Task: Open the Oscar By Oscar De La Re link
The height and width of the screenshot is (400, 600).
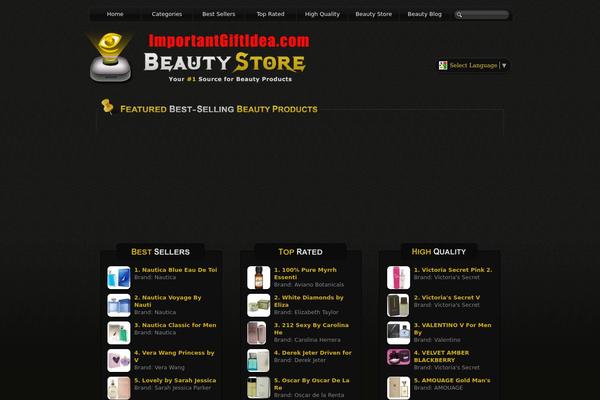Action: pyautogui.click(x=311, y=384)
